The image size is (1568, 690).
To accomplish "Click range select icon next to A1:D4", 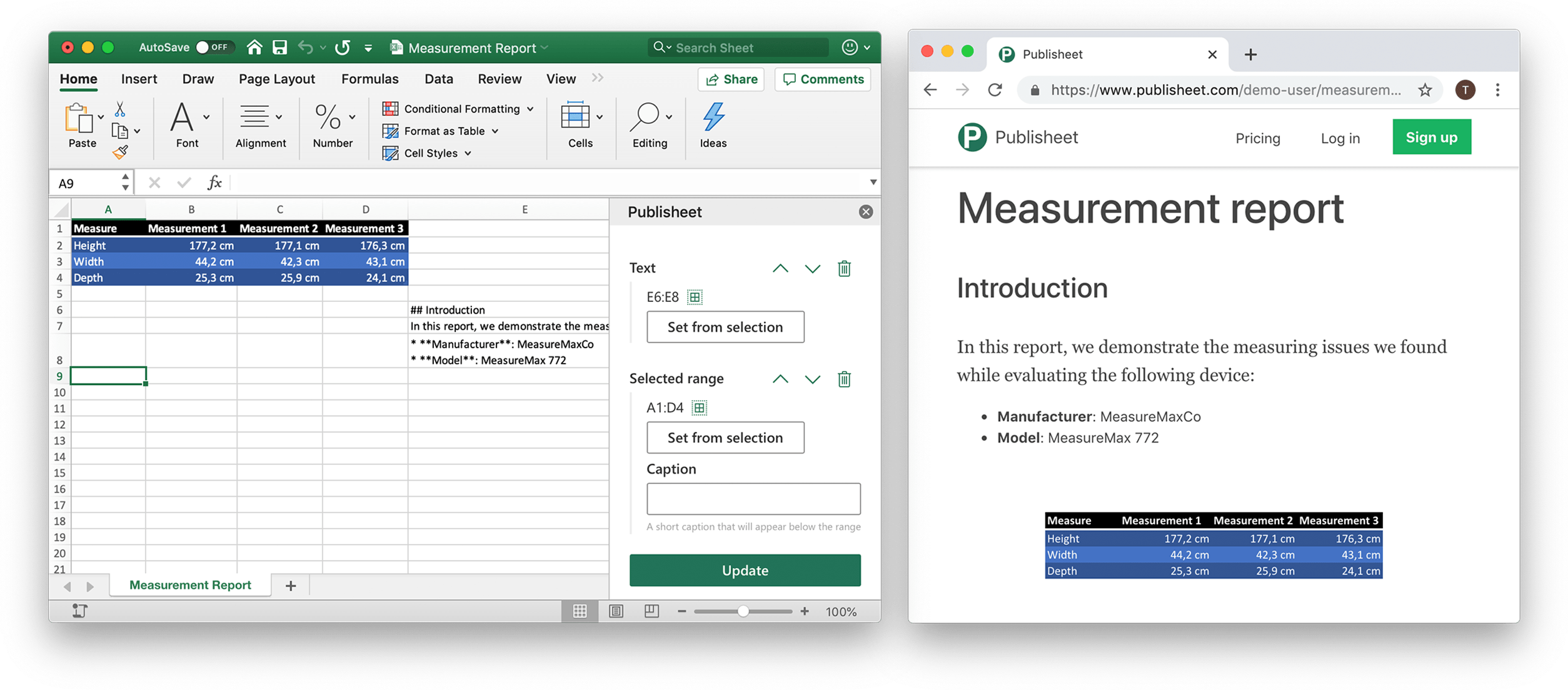I will [699, 407].
